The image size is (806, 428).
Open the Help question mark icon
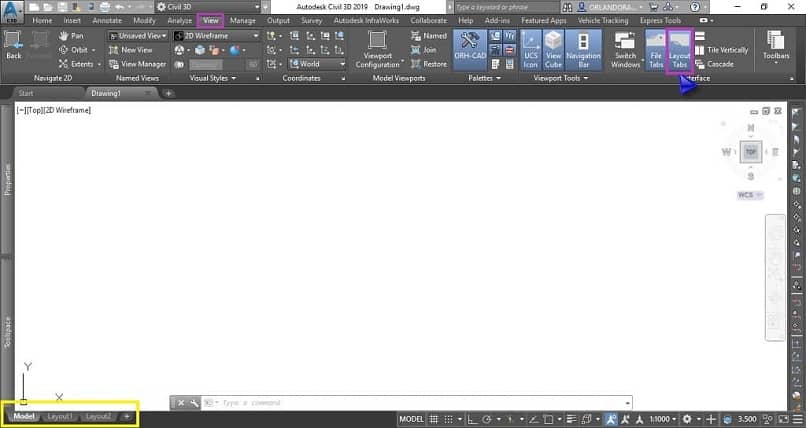coord(694,7)
